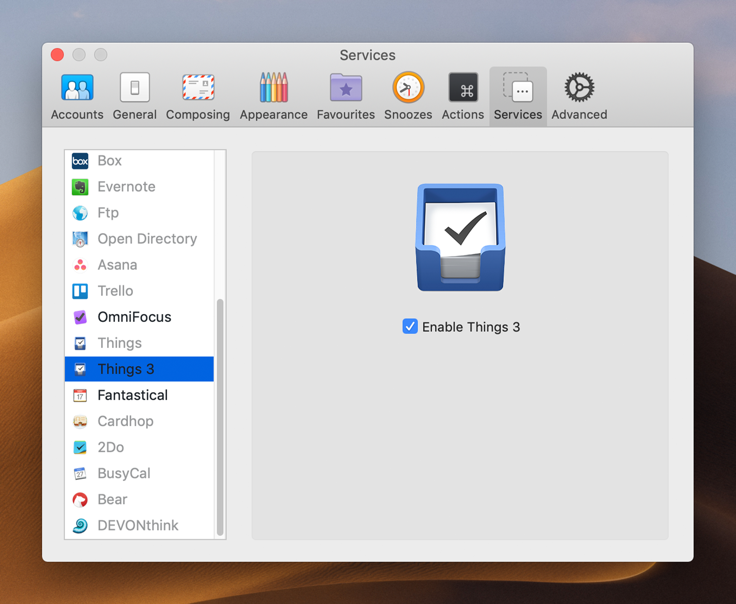
Task: Open the Snoozes clock icon
Action: click(408, 87)
